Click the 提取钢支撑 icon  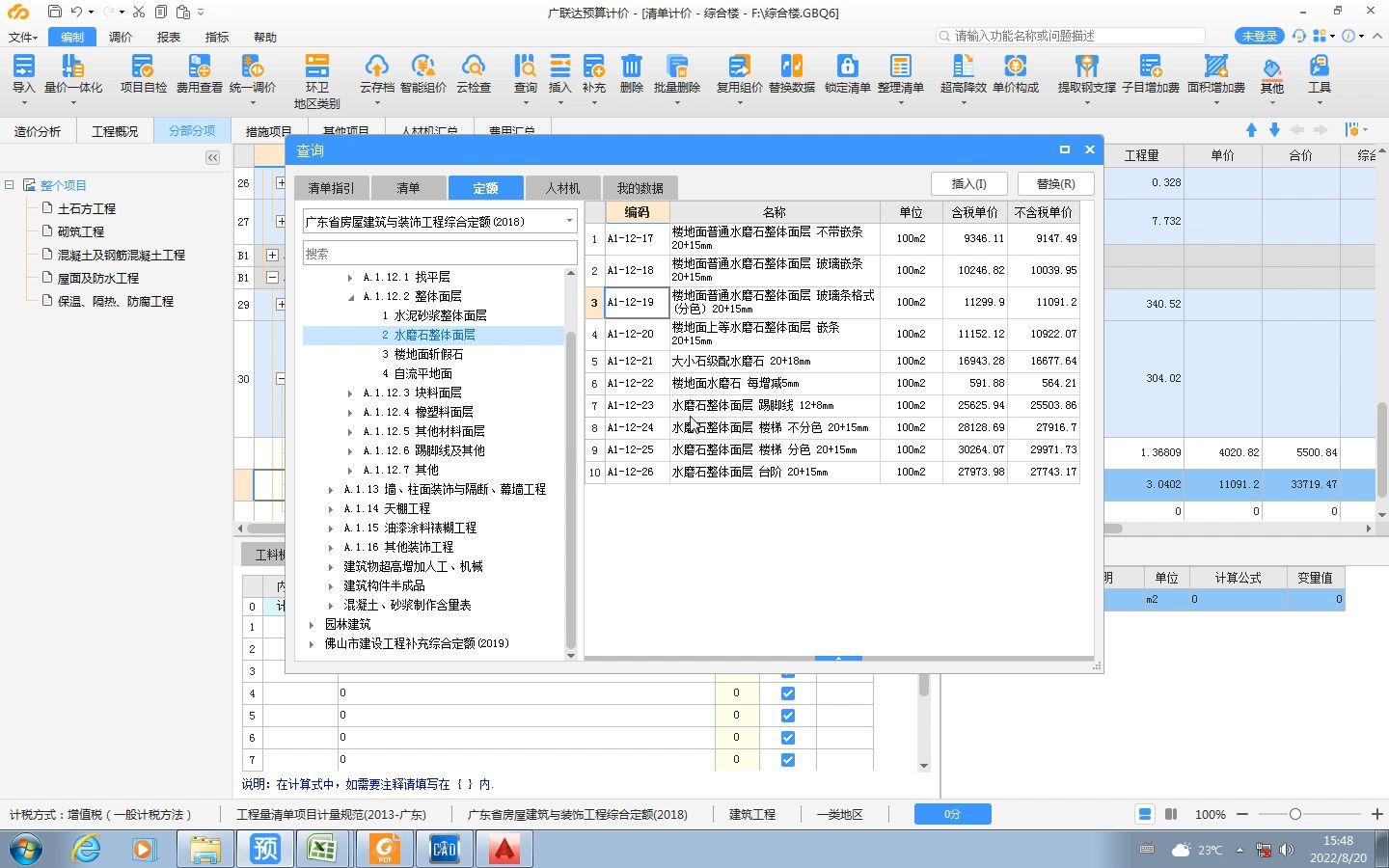point(1087,73)
